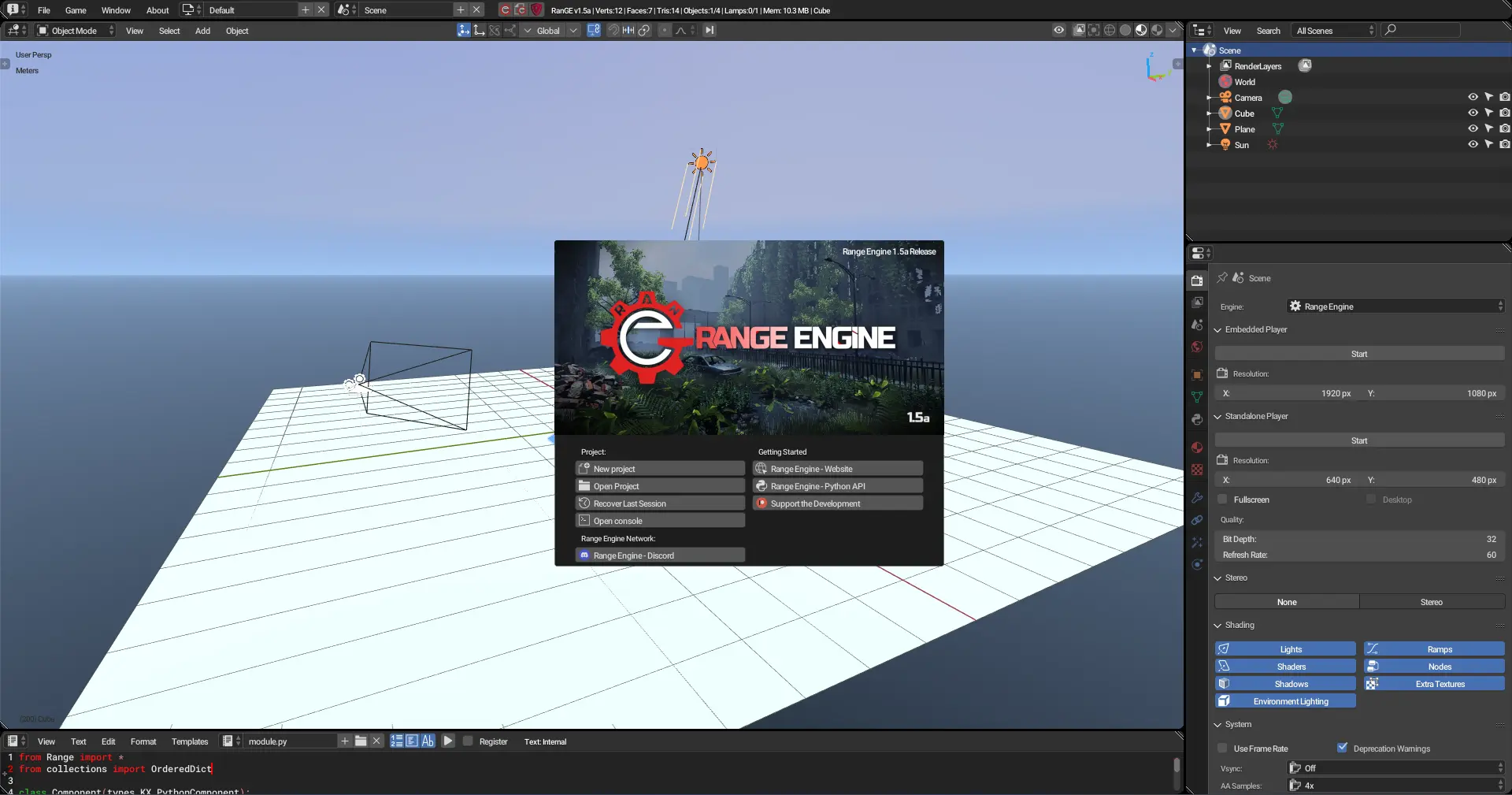Screen dimensions: 1512x795
Task: Enable the Fullscreen checkbox
Action: tap(1223, 500)
